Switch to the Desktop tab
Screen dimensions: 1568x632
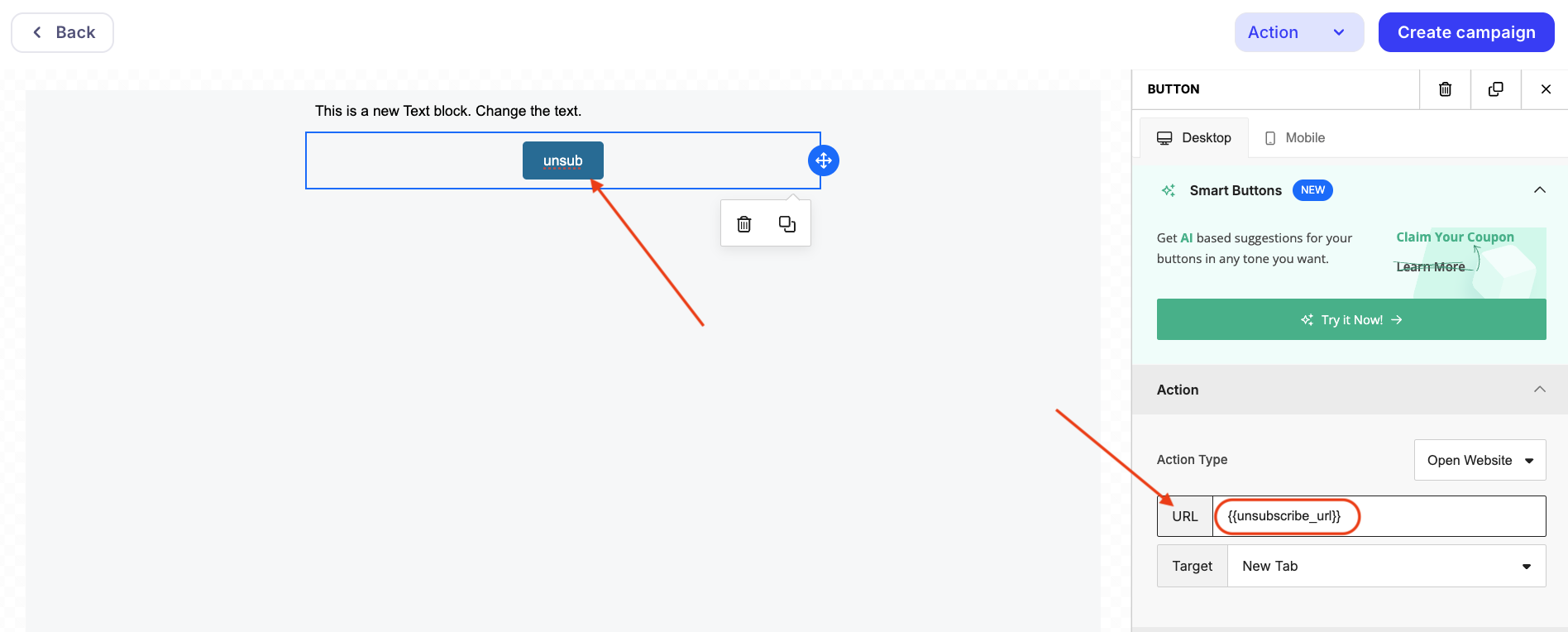point(1194,138)
